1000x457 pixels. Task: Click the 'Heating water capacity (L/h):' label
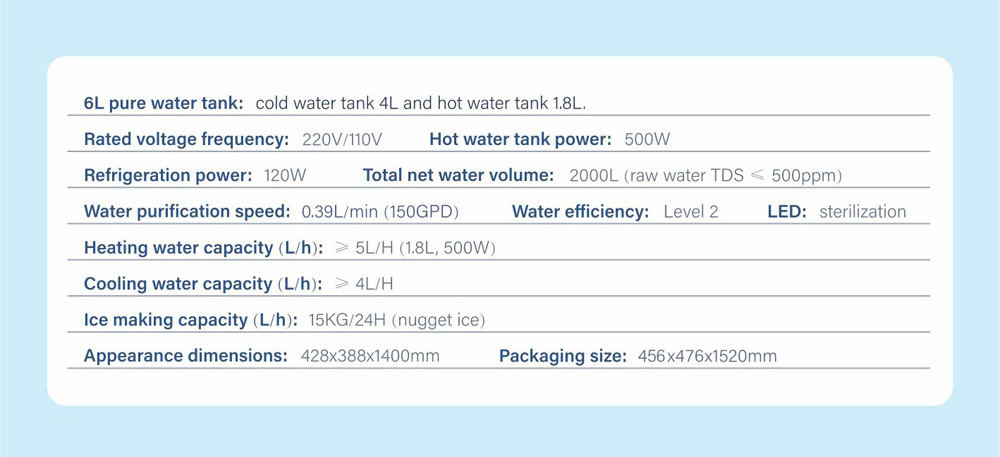coord(203,247)
